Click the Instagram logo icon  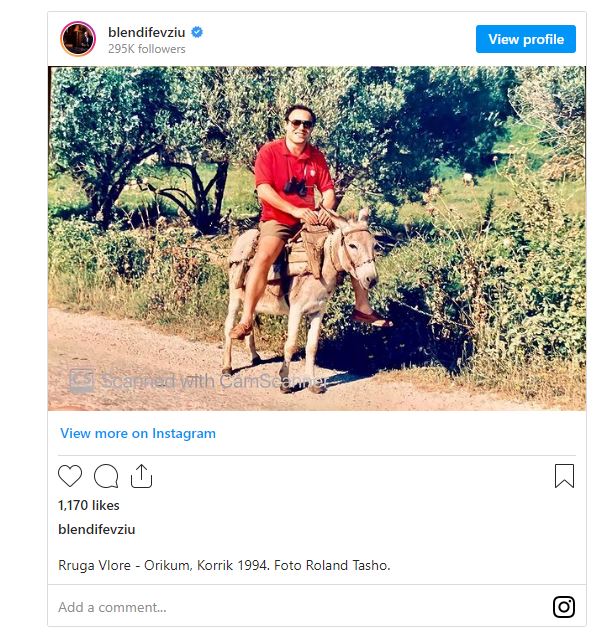click(x=564, y=607)
